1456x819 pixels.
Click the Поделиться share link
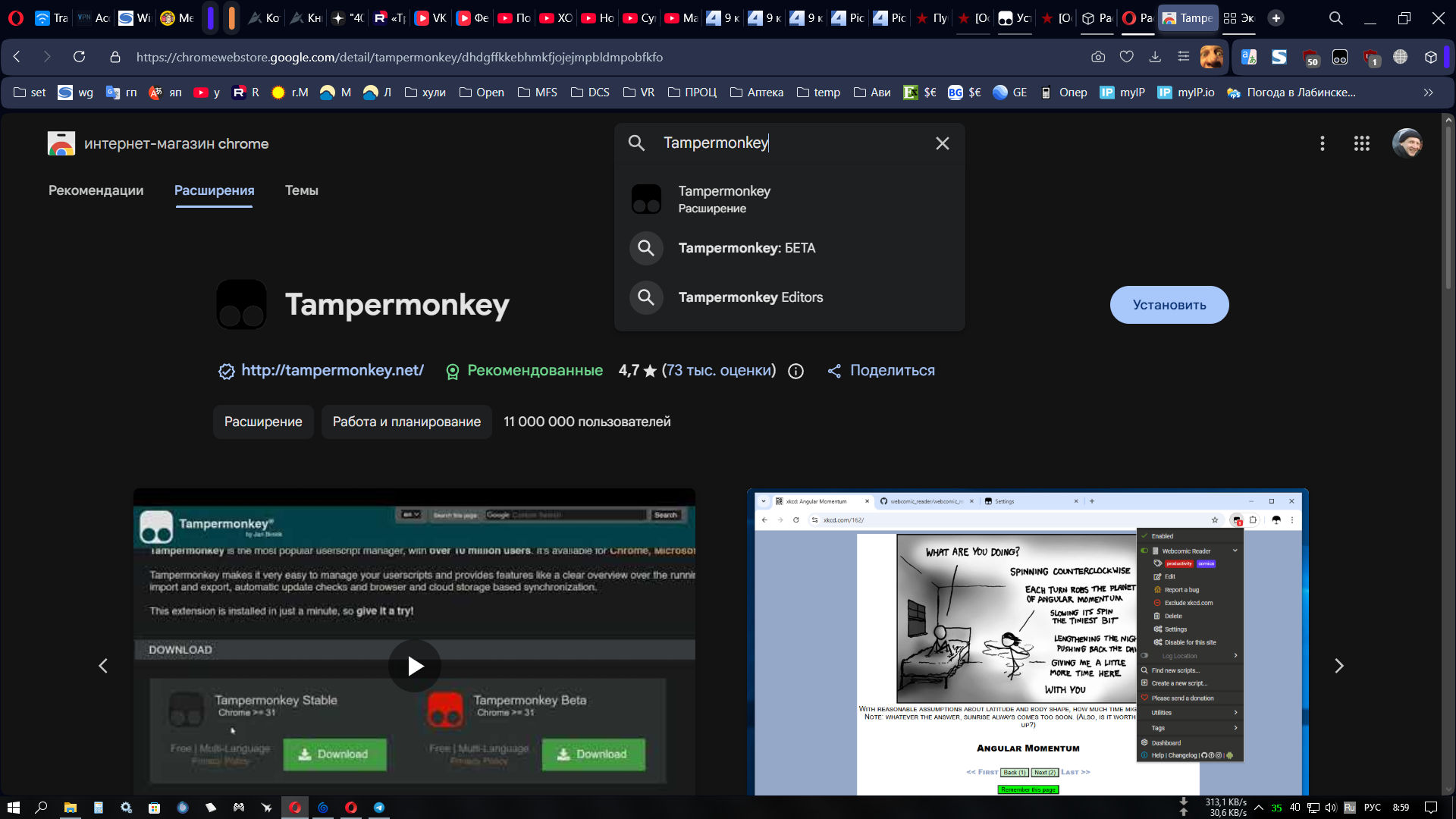pyautogui.click(x=881, y=371)
